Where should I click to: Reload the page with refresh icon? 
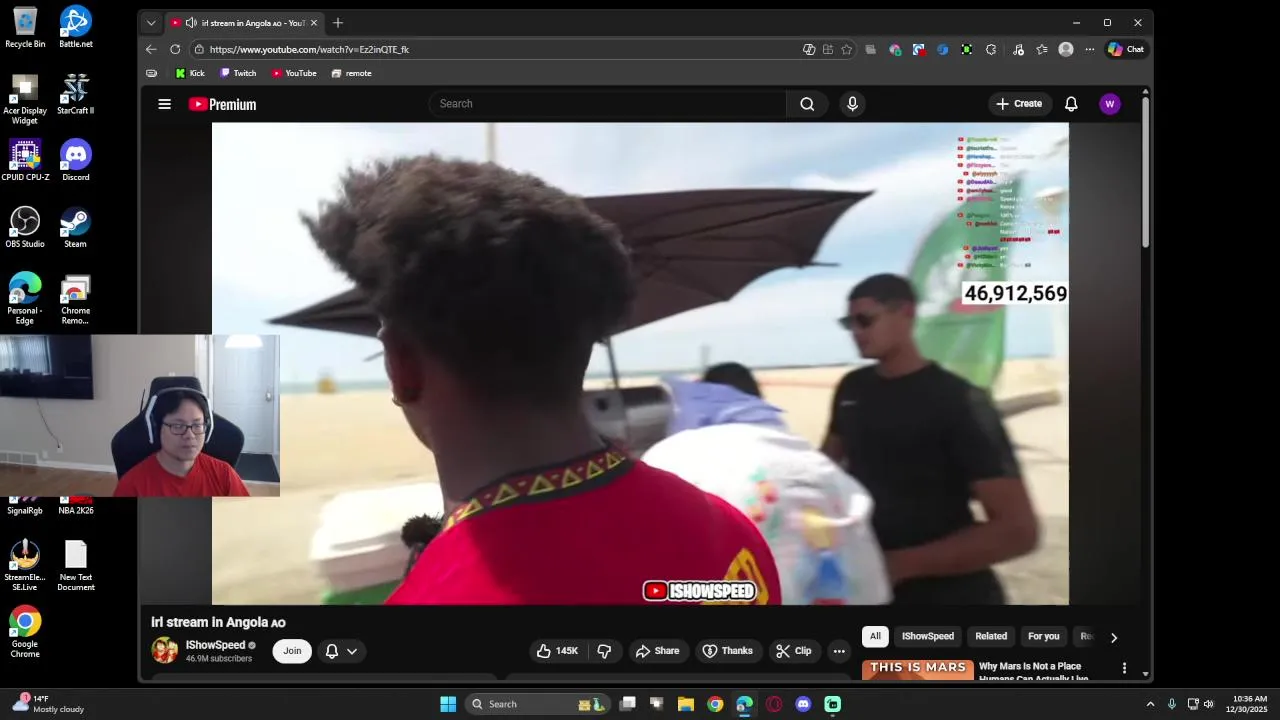(x=175, y=49)
